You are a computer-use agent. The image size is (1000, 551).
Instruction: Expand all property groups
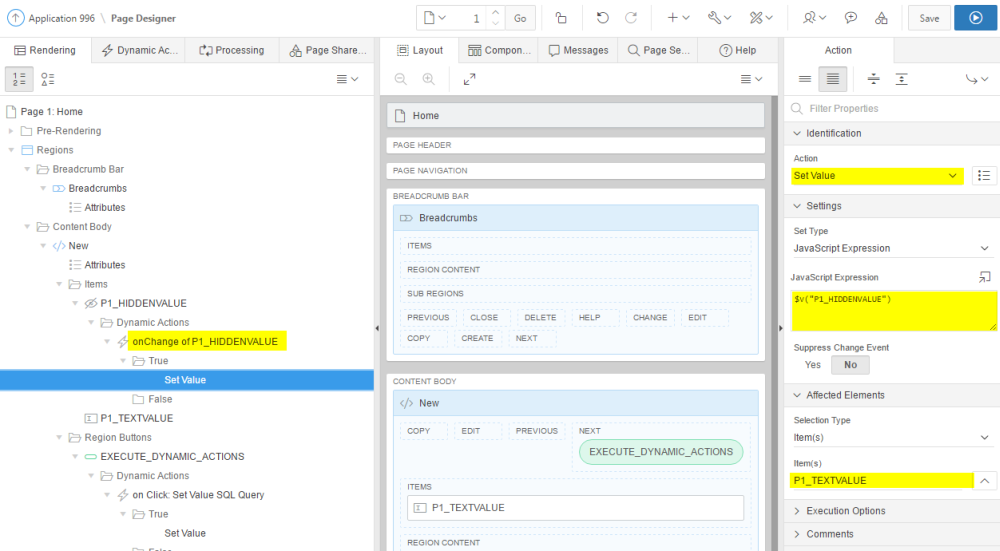pyautogui.click(x=901, y=79)
